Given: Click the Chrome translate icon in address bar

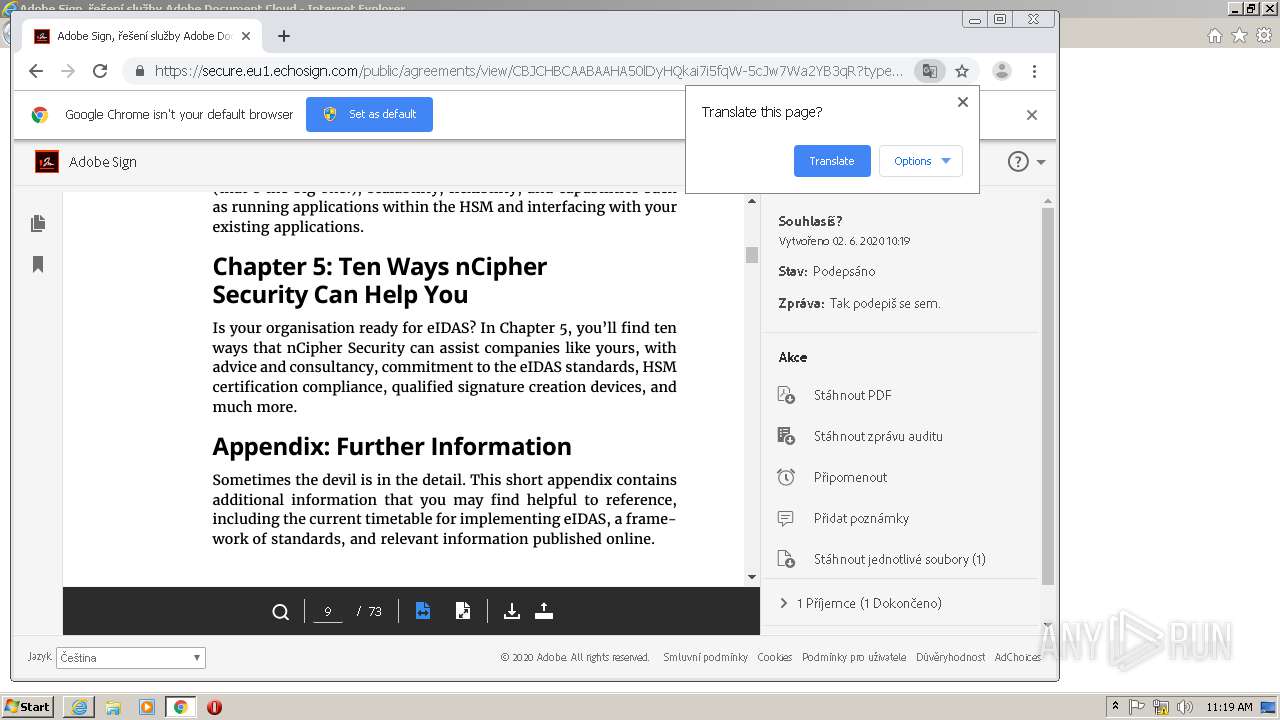Looking at the screenshot, I should pyautogui.click(x=930, y=71).
